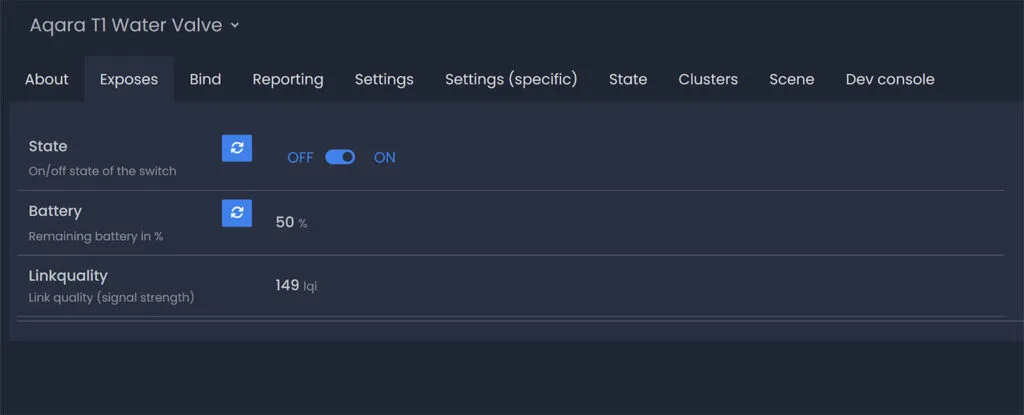Click 'On/off state of the switch' description
Screen dimensions: 1024x415
tap(103, 171)
